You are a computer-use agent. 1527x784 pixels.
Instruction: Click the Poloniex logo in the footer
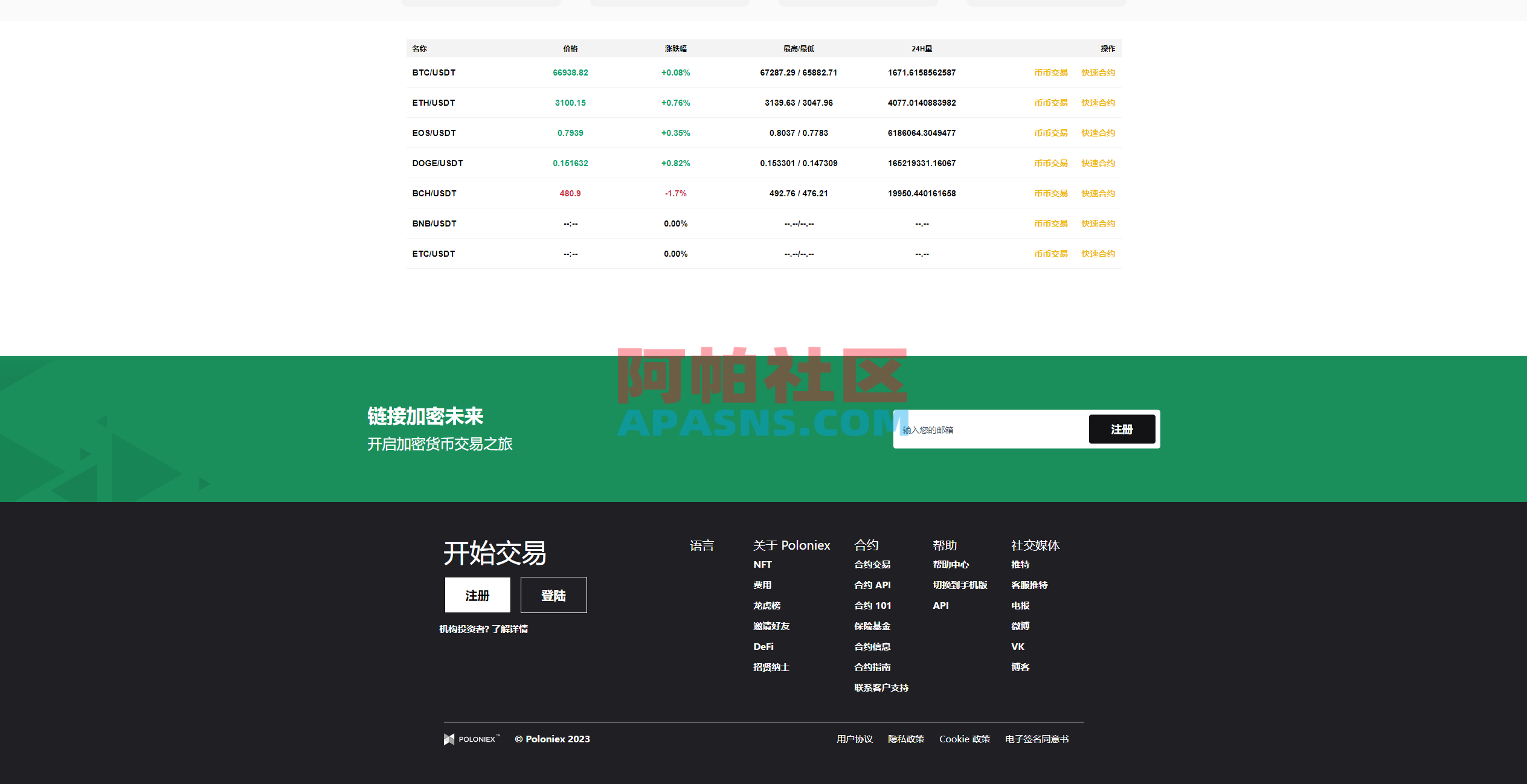(x=472, y=739)
